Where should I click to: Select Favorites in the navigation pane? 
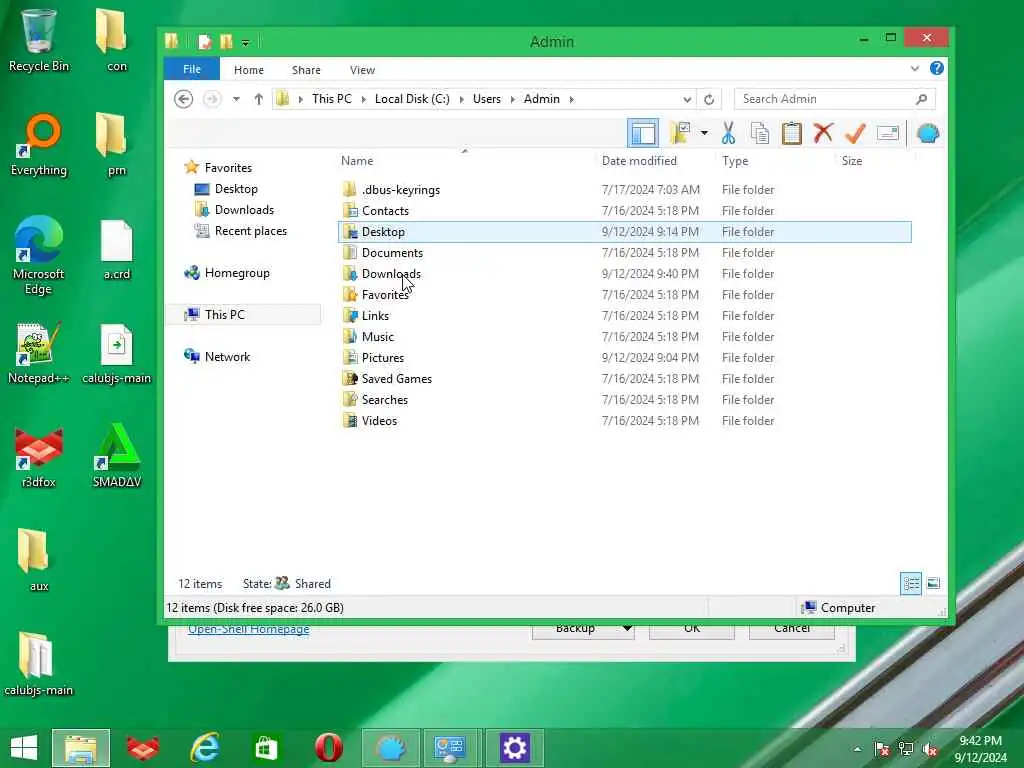tap(228, 168)
